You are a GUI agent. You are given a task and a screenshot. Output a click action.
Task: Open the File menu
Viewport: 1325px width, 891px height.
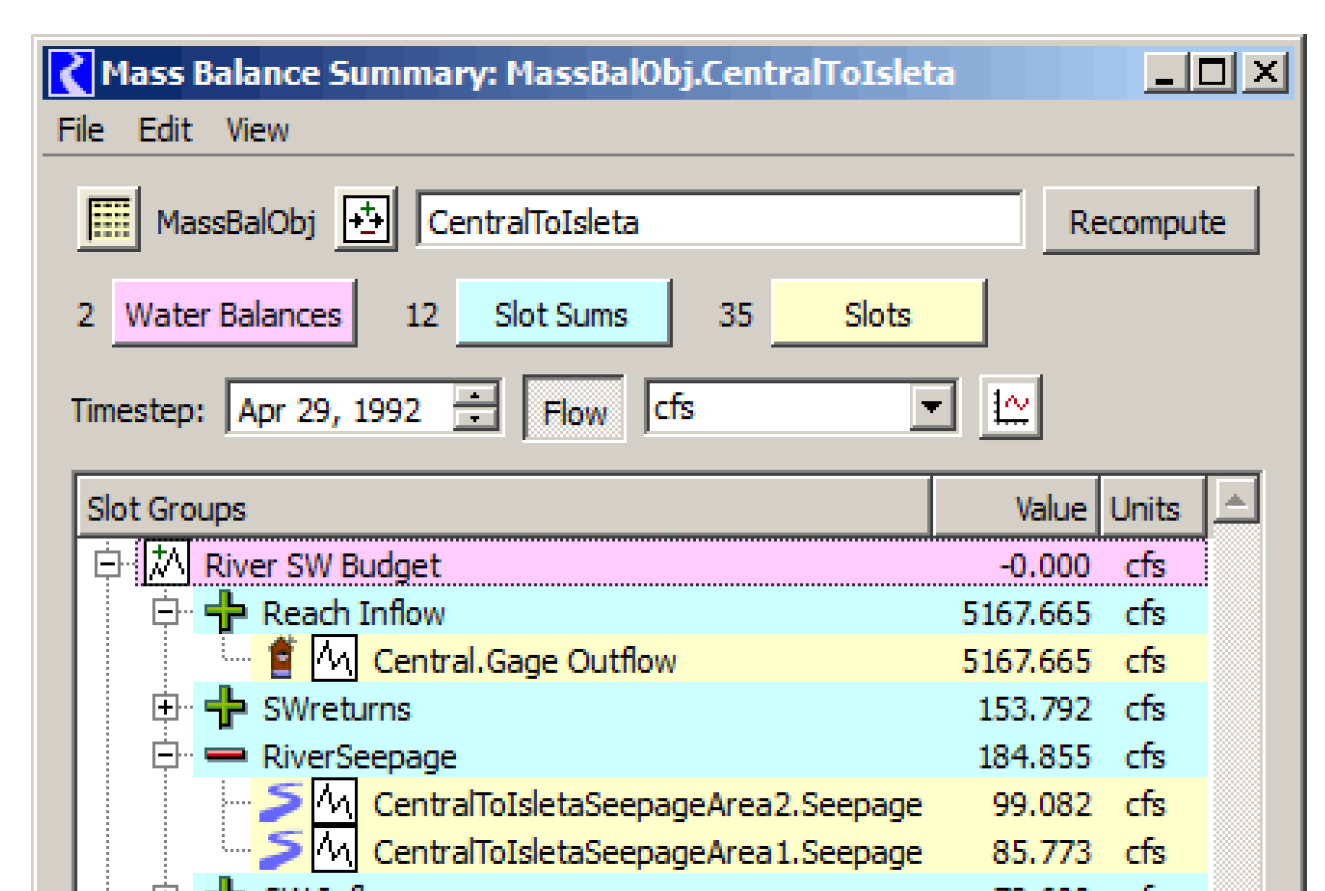(80, 130)
